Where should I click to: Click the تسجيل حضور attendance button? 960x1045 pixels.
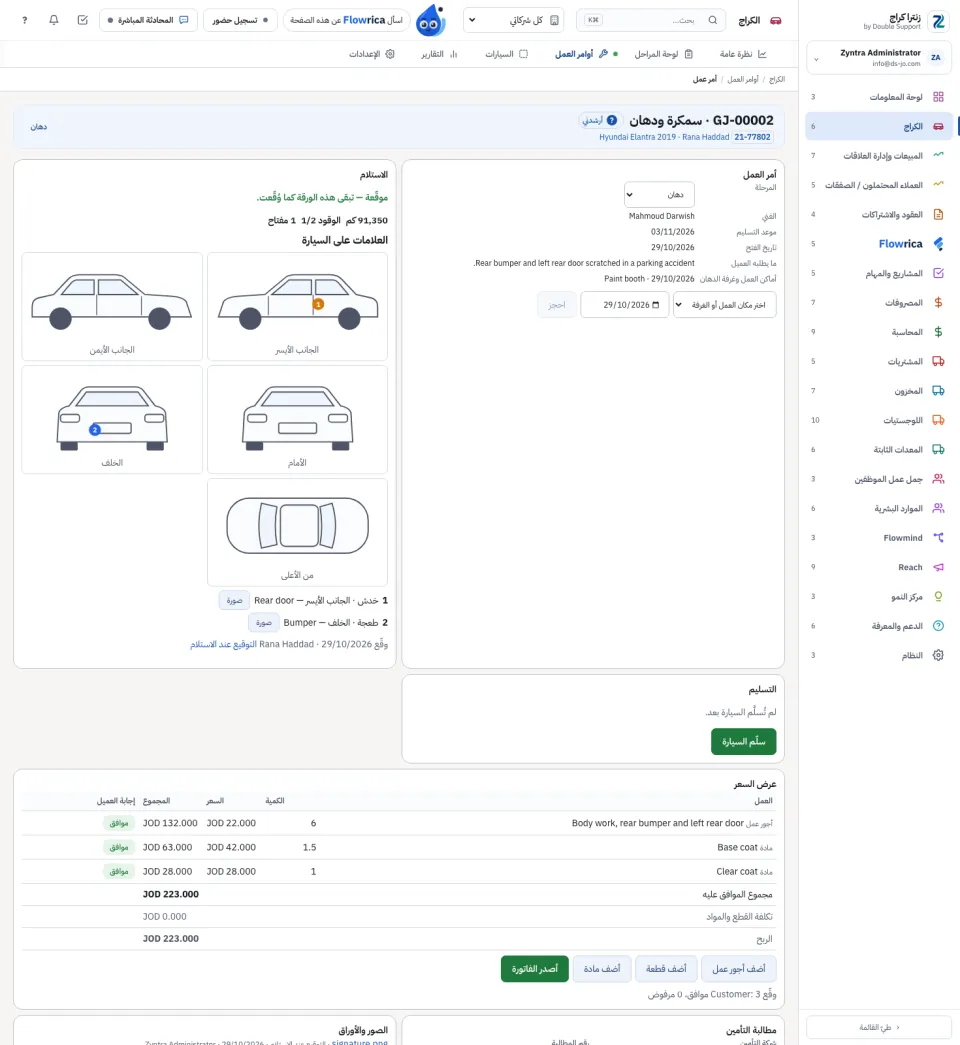click(240, 20)
